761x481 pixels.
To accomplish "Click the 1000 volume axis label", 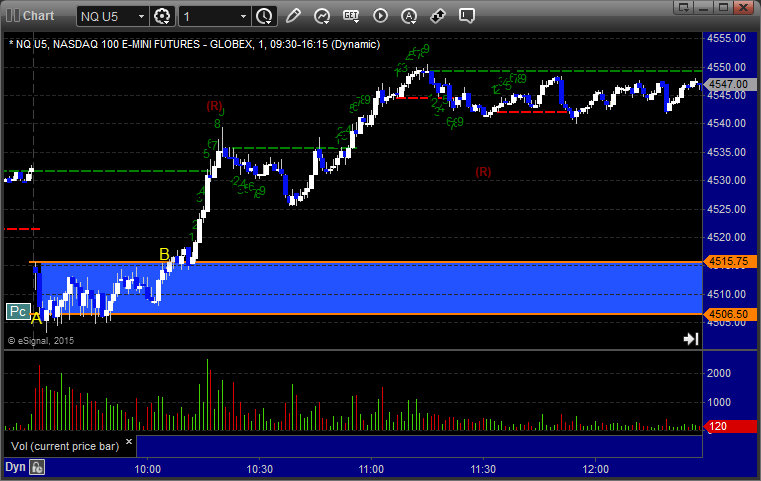I will tap(719, 402).
